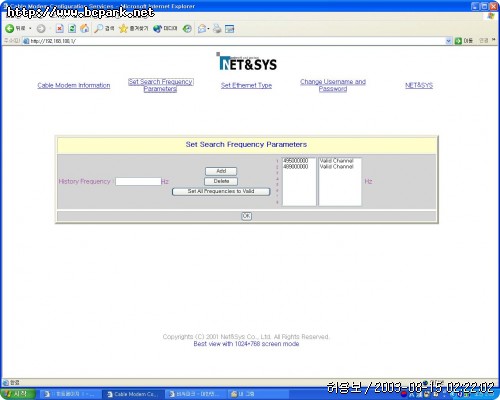500x400 pixels.
Task: Open the Cable Modem Information link
Action: (x=74, y=85)
